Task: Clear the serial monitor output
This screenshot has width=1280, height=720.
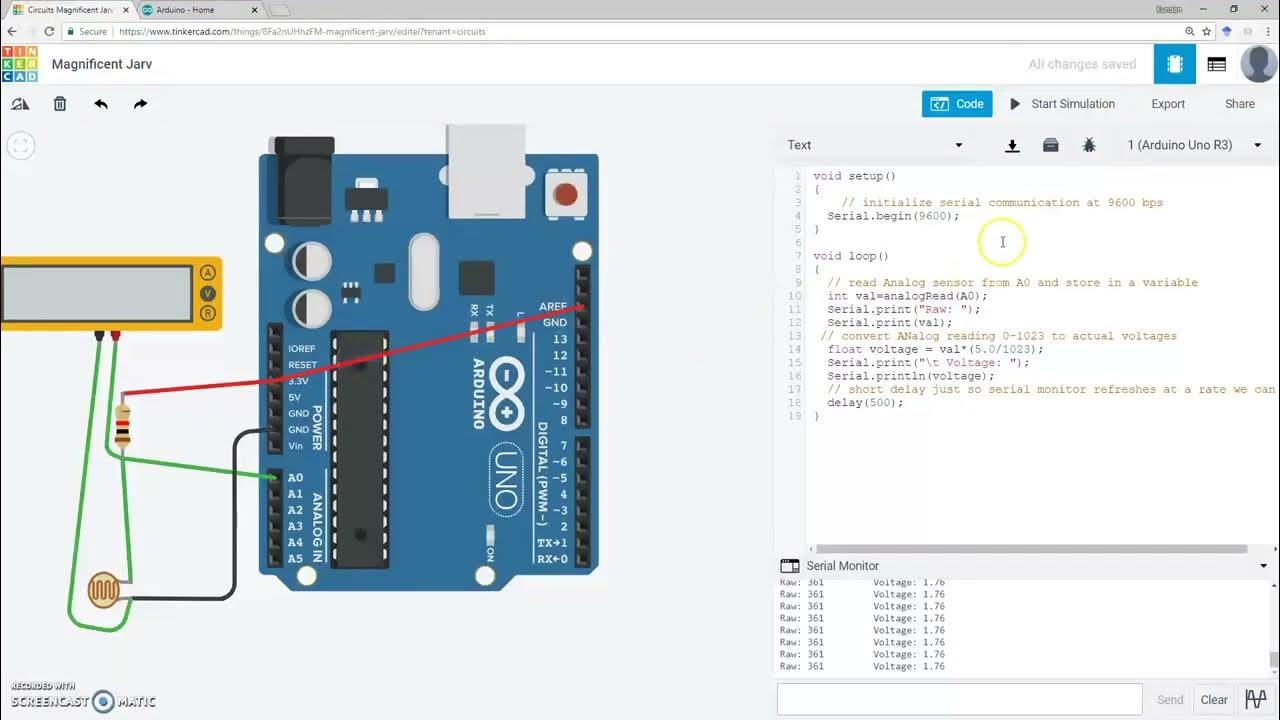Action: point(1214,700)
